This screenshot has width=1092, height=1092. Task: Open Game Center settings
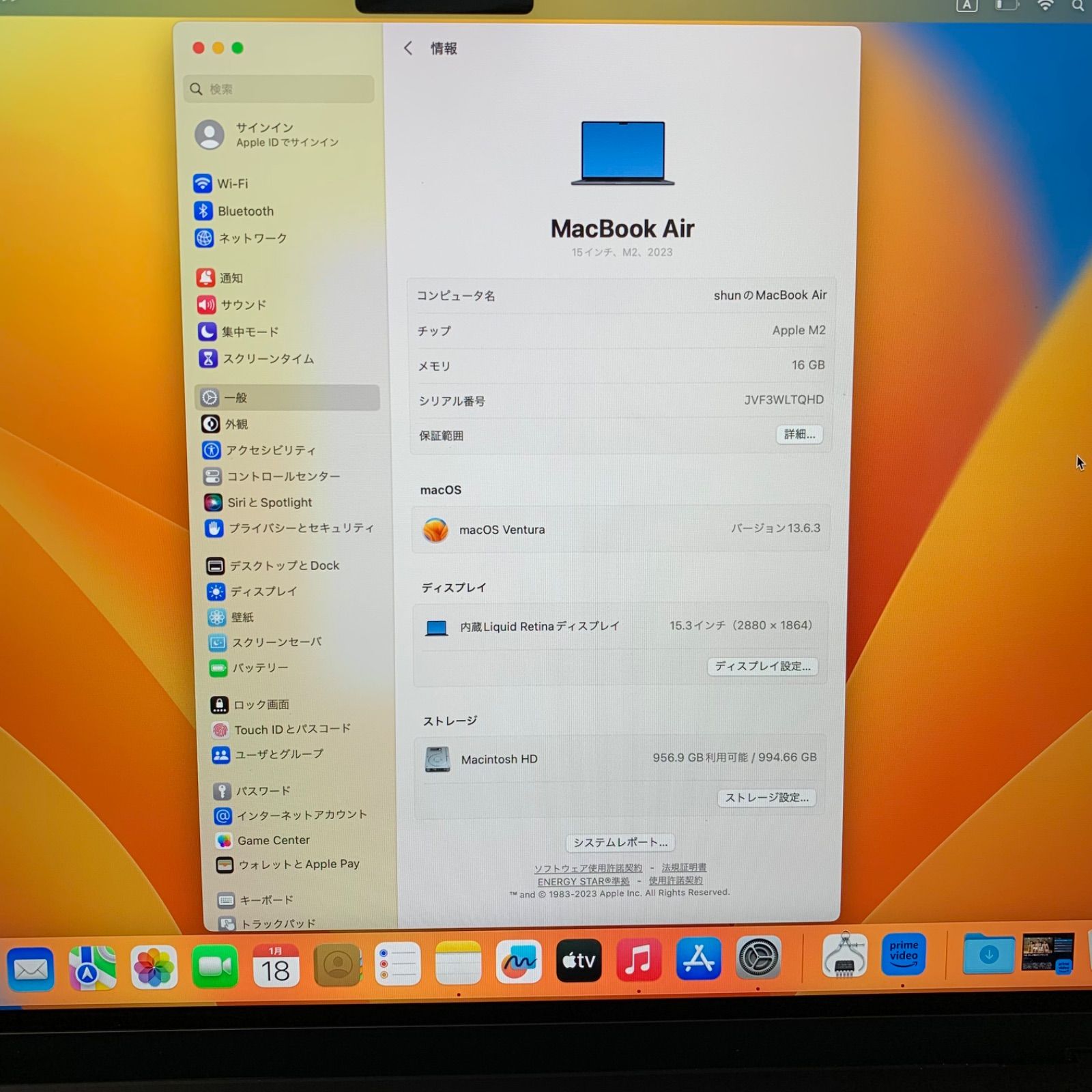coord(262,840)
